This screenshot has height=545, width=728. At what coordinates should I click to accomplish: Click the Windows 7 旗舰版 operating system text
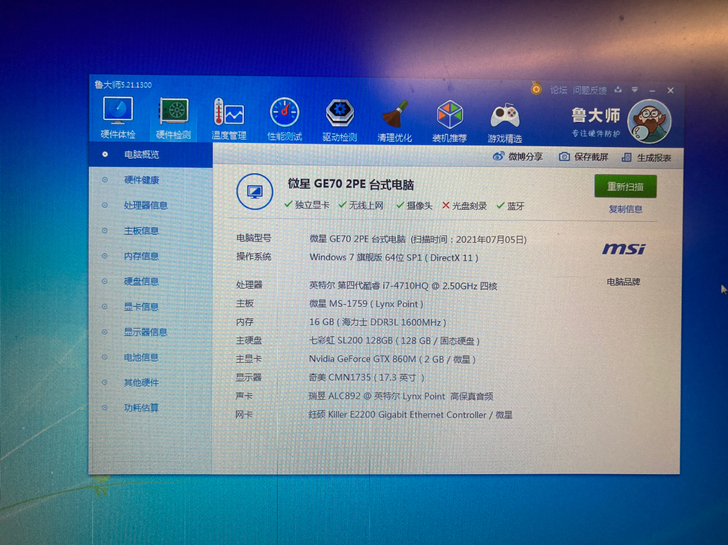pyautogui.click(x=394, y=257)
